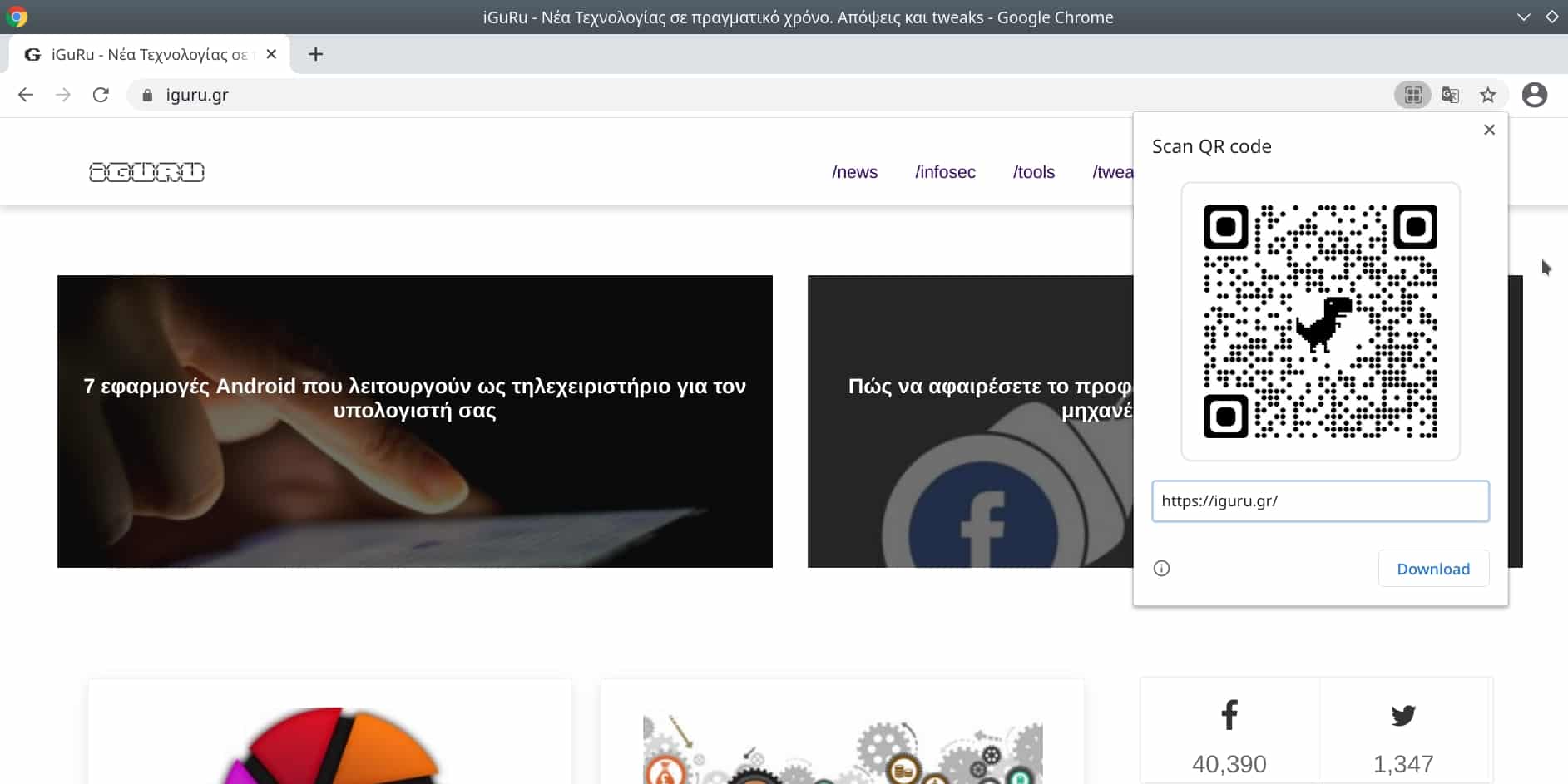The width and height of the screenshot is (1568, 784).
Task: Open the gears illustration article thumbnail
Action: [x=843, y=749]
